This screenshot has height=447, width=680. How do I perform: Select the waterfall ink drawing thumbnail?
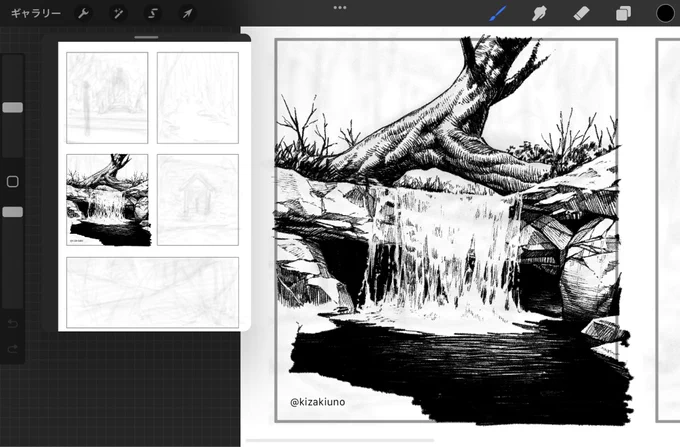[x=107, y=200]
